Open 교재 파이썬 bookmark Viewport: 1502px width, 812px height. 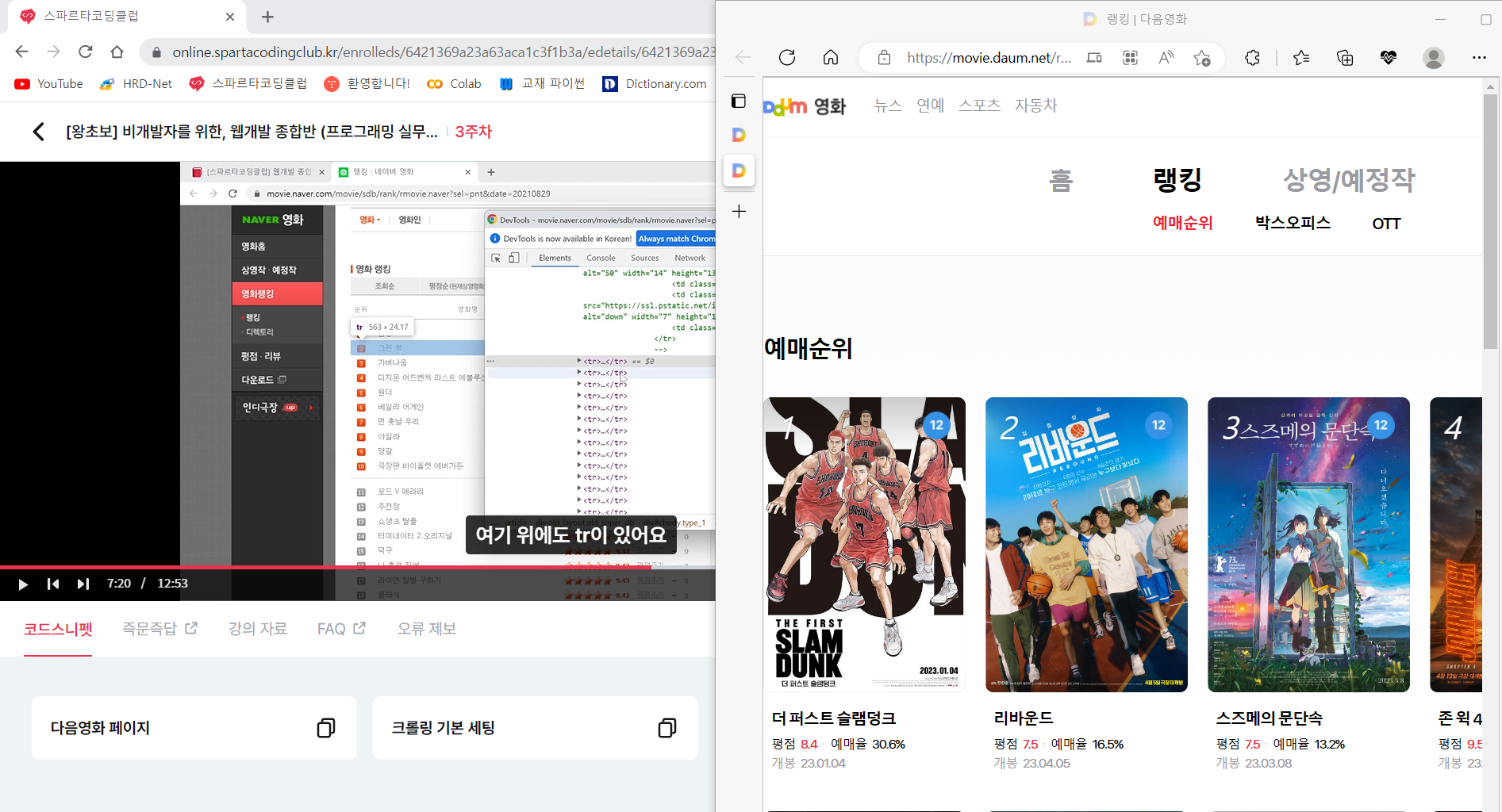[542, 84]
